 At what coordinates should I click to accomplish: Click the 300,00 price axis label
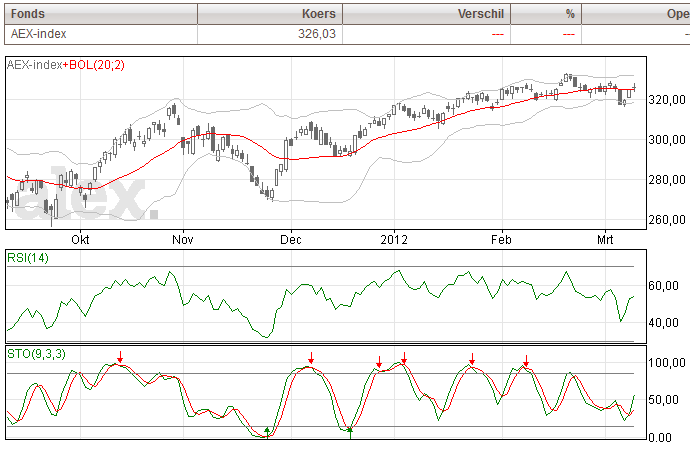click(x=667, y=140)
